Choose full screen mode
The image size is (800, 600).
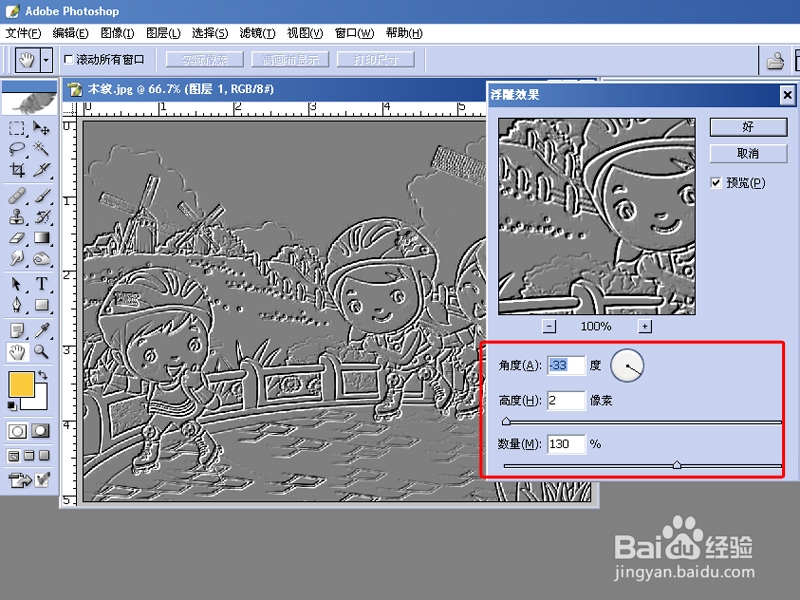click(45, 455)
